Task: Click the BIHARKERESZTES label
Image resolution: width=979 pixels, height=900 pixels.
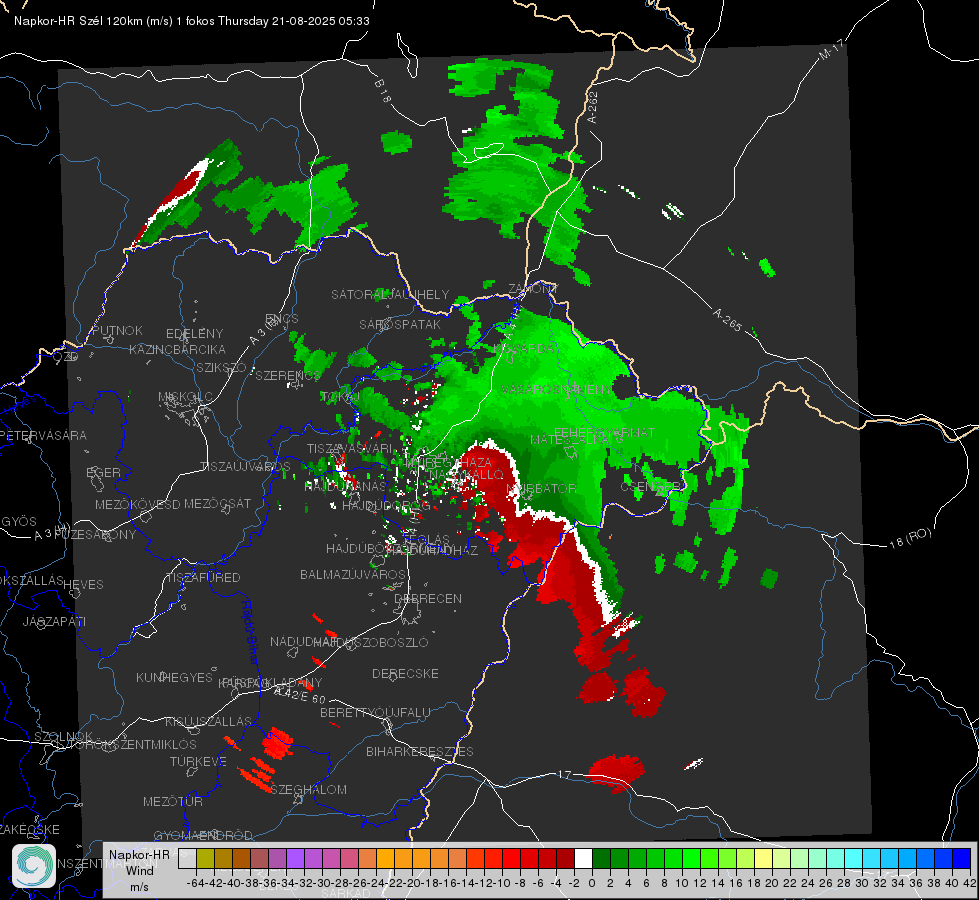Action: pyautogui.click(x=420, y=751)
